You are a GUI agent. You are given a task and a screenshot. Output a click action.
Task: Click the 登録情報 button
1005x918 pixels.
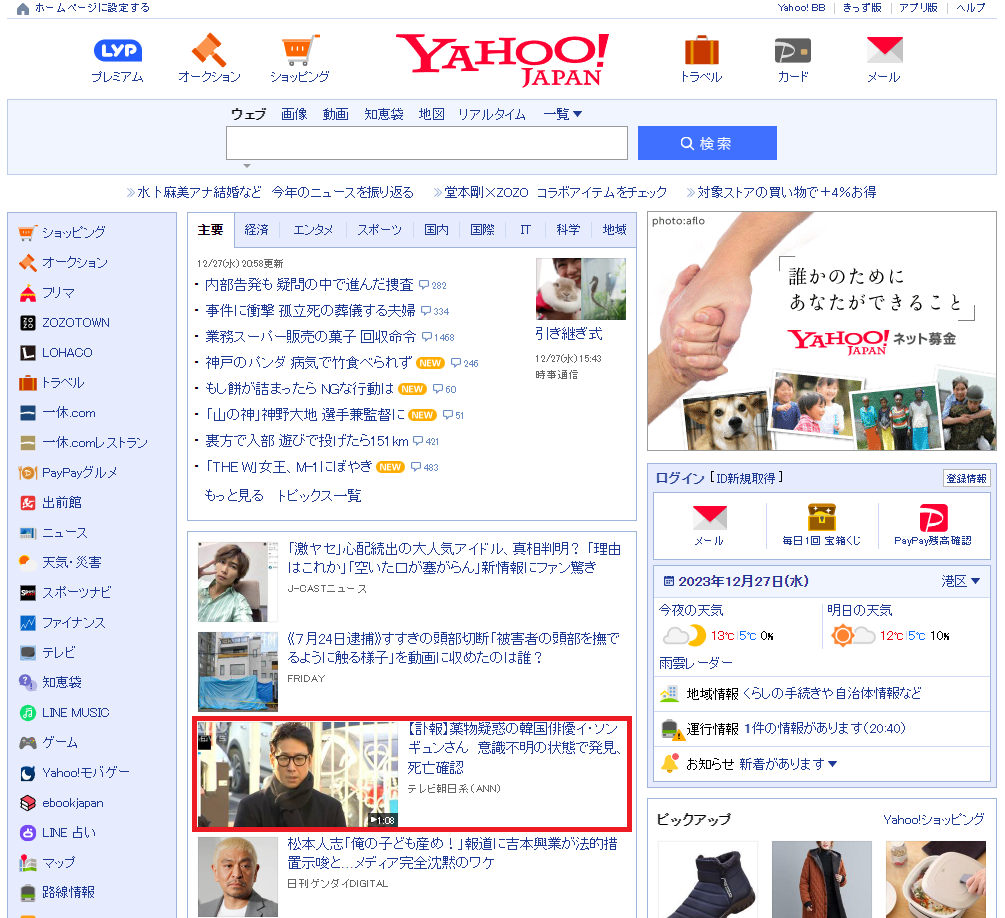967,478
